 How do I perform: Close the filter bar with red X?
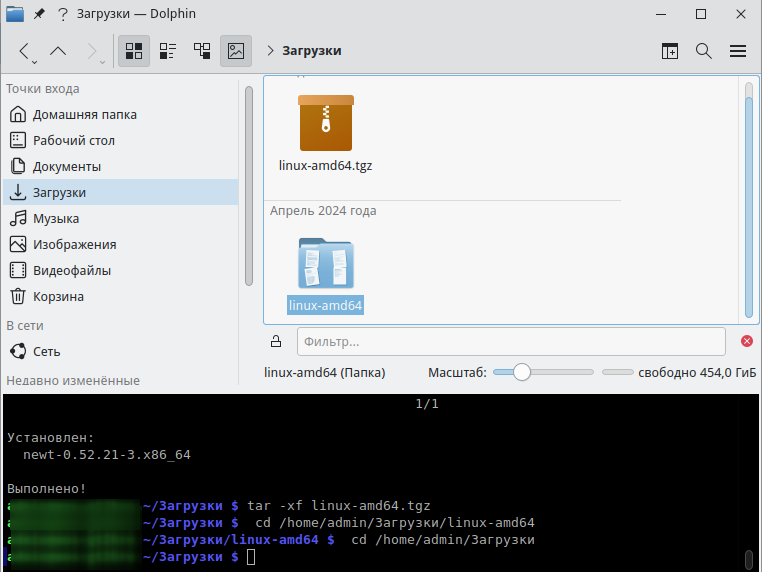pyautogui.click(x=746, y=342)
